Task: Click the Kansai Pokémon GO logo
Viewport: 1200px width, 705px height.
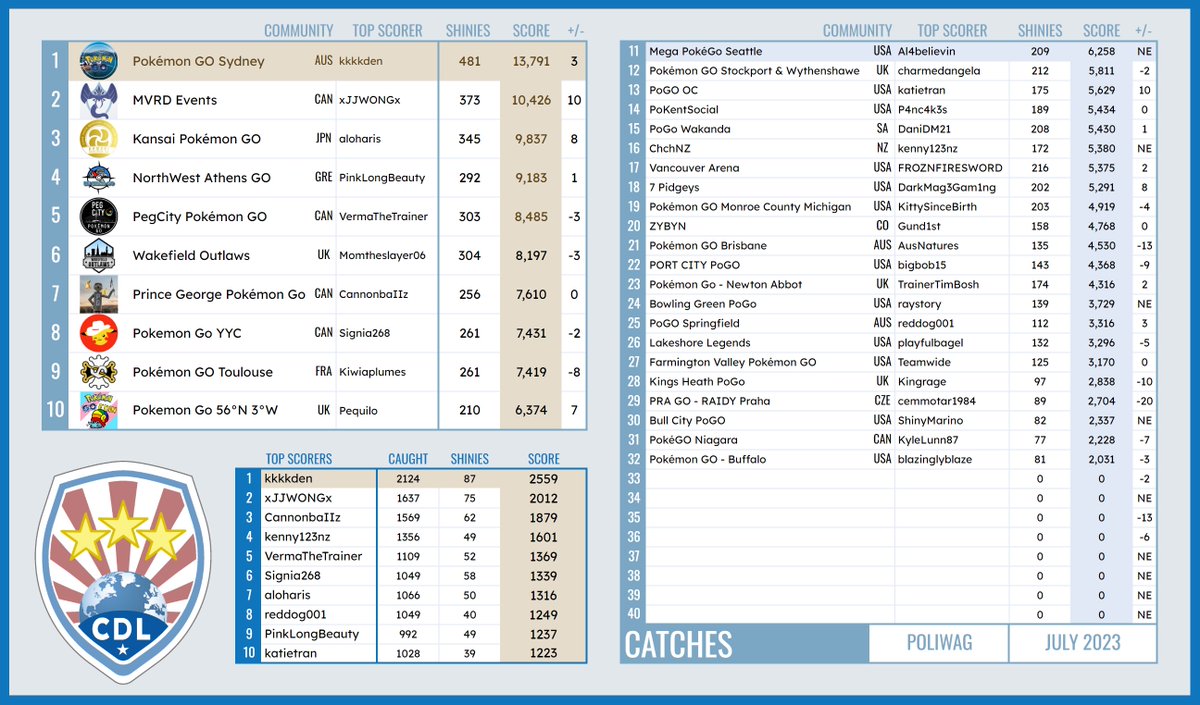Action: [x=98, y=139]
